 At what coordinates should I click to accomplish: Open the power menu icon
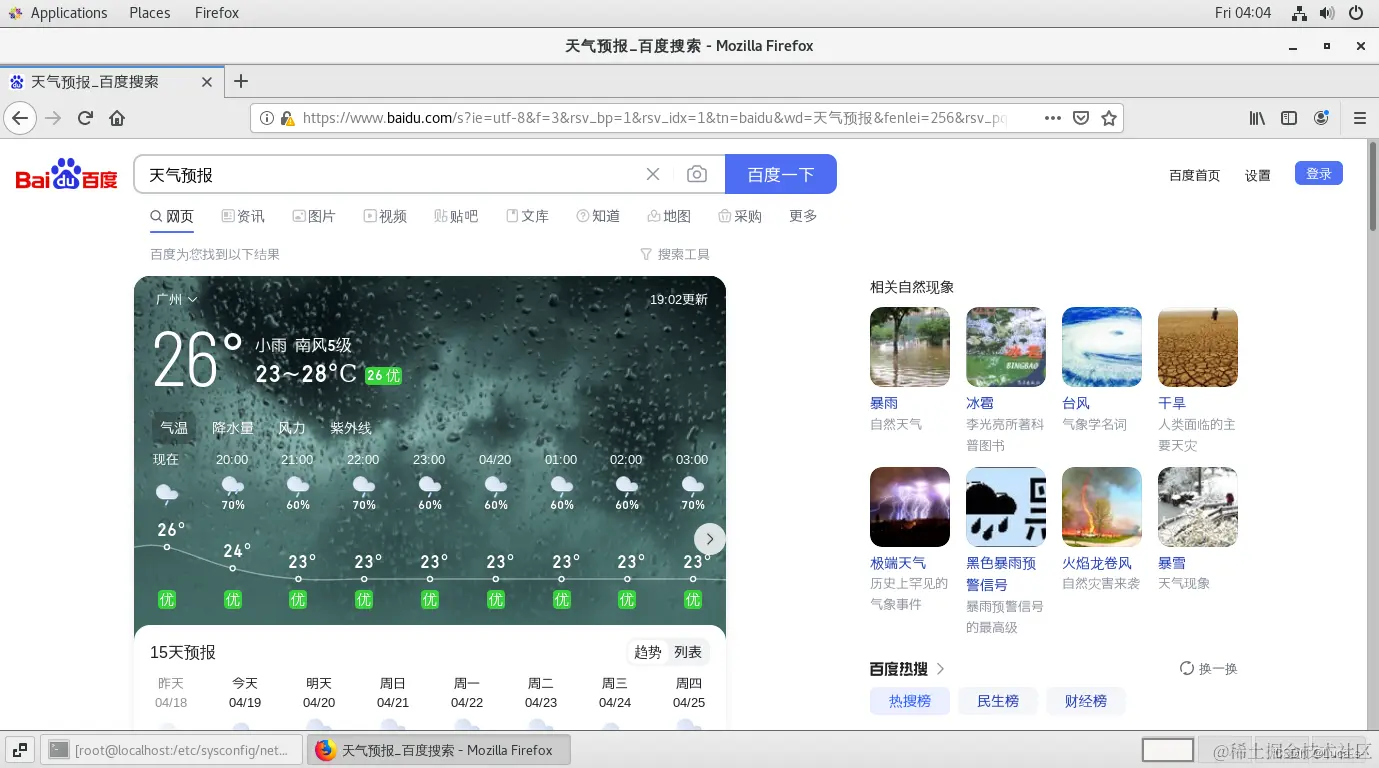1356,13
